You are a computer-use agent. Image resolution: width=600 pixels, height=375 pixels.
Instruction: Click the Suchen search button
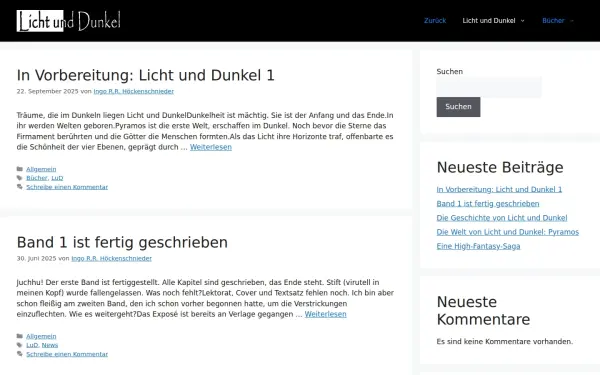click(x=458, y=107)
